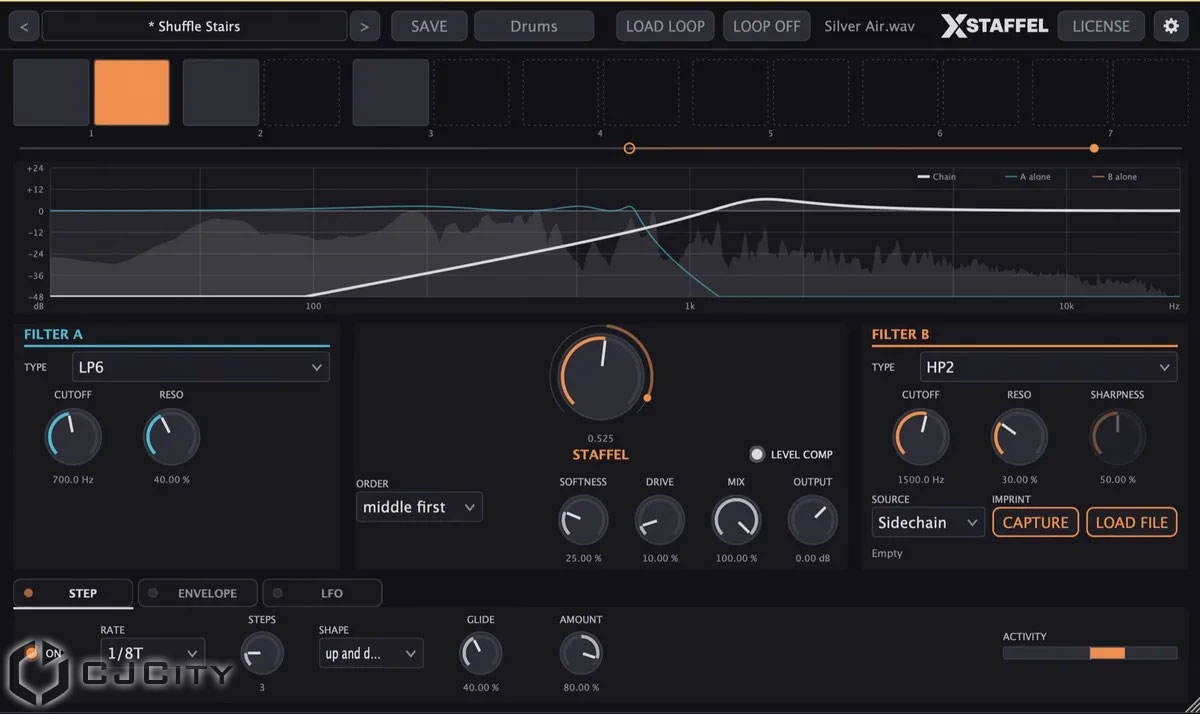This screenshot has height=714, width=1200.
Task: Click the Filter B cutoff knob
Action: [921, 438]
